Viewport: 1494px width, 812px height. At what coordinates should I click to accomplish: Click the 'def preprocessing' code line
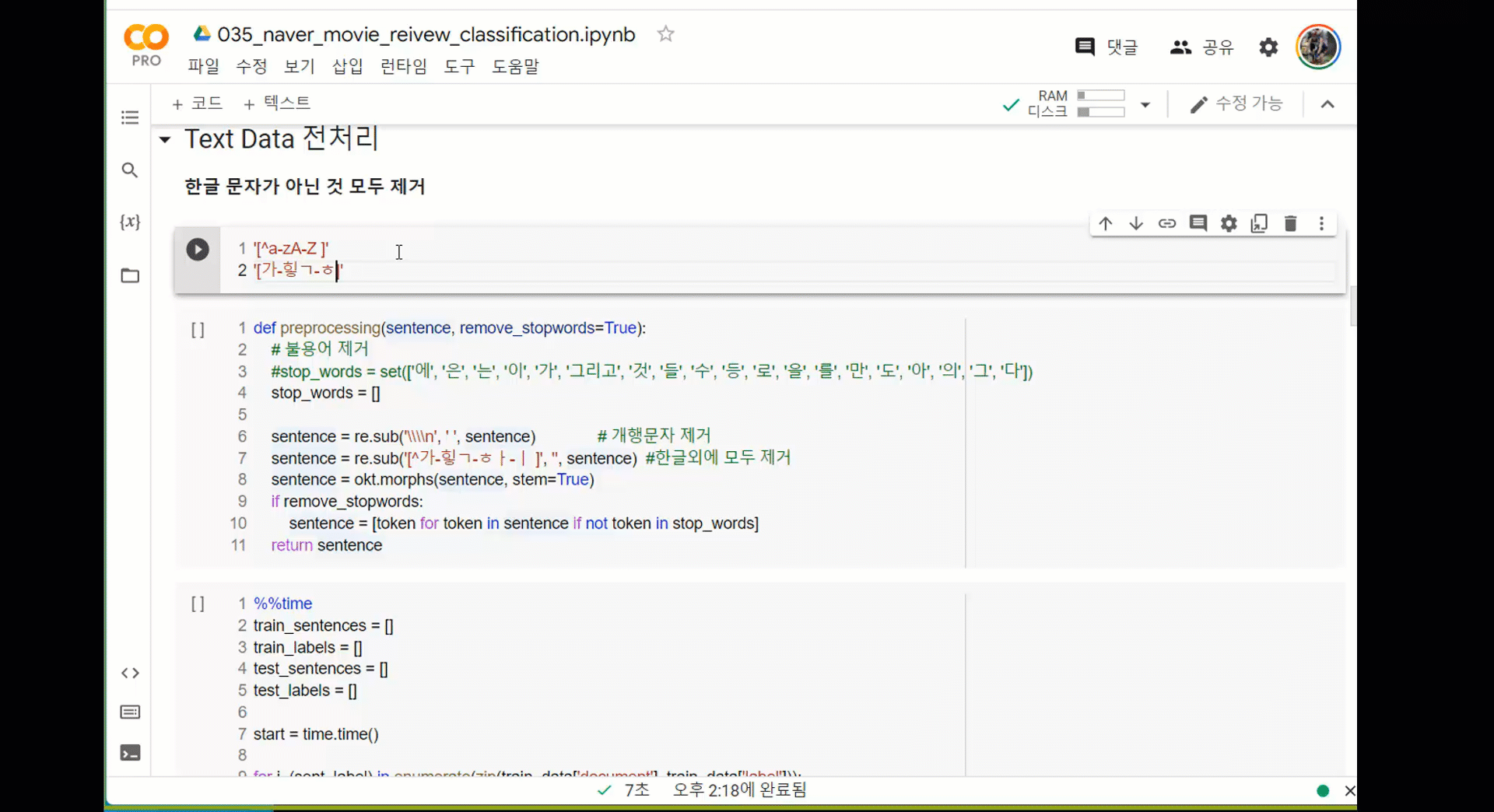tap(450, 328)
